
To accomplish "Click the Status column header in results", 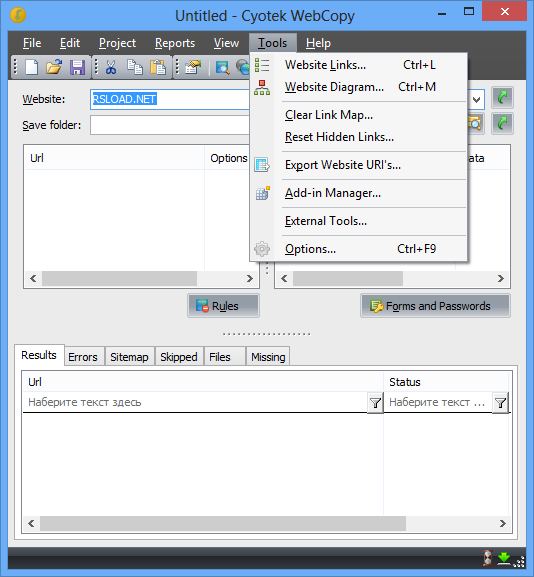I will coord(446,382).
